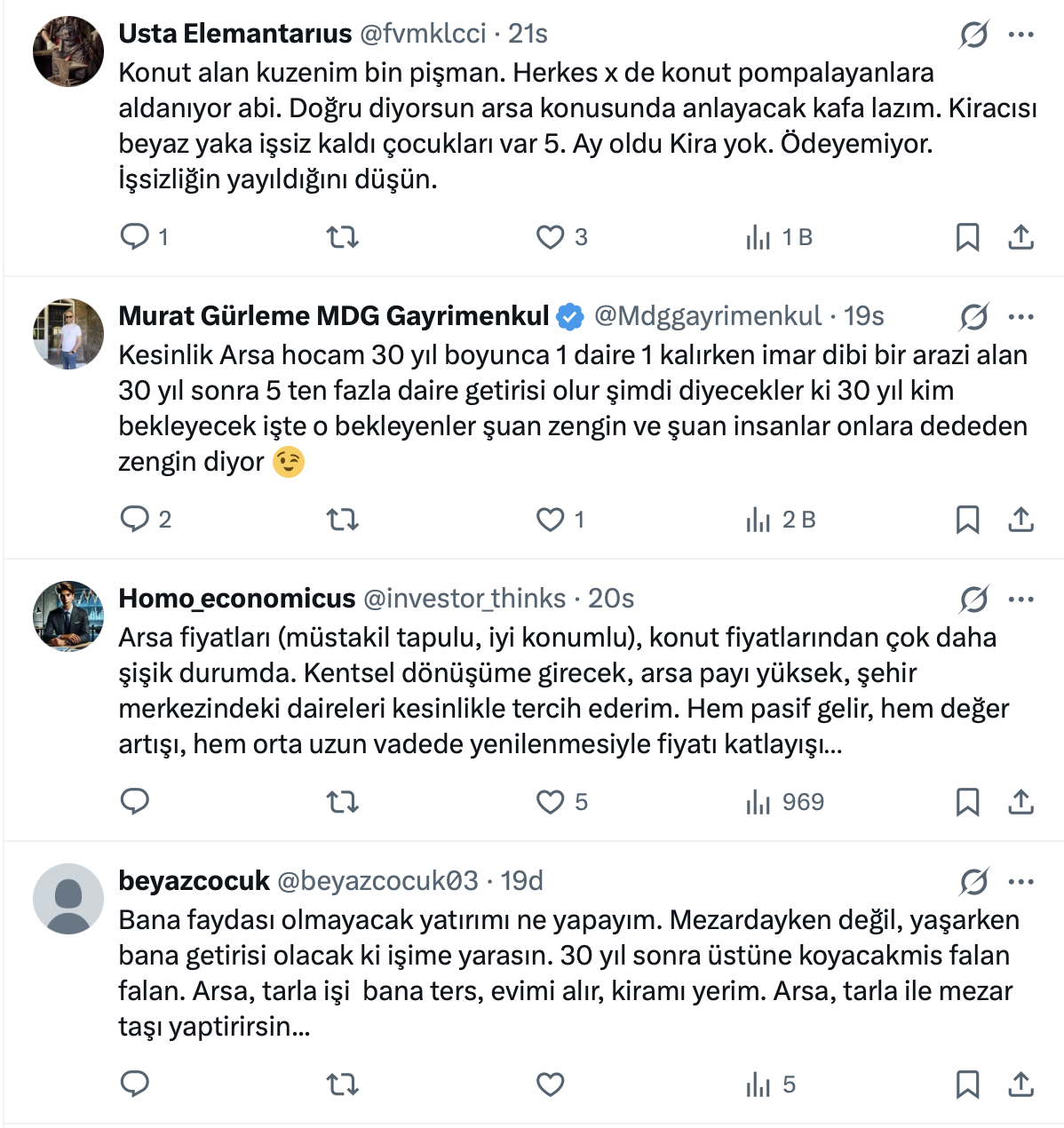Expand more options on Homo_economicus's tweet

pos(1020,600)
